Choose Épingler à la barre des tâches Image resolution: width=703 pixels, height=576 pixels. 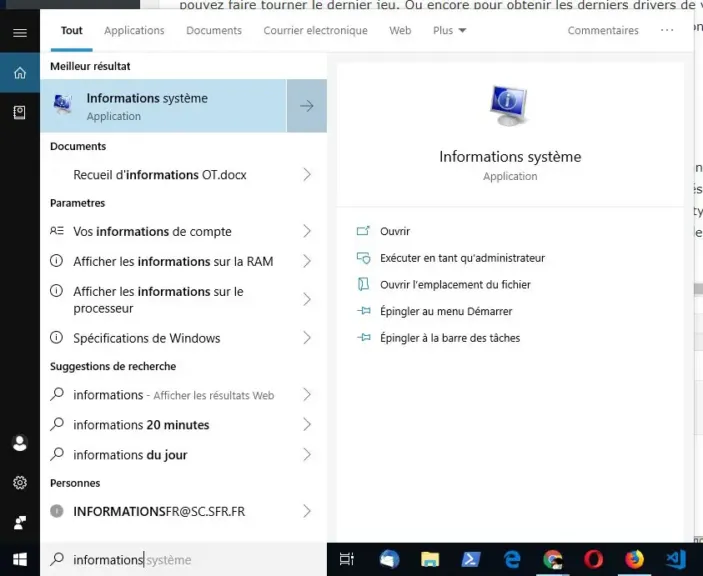pyautogui.click(x=450, y=338)
